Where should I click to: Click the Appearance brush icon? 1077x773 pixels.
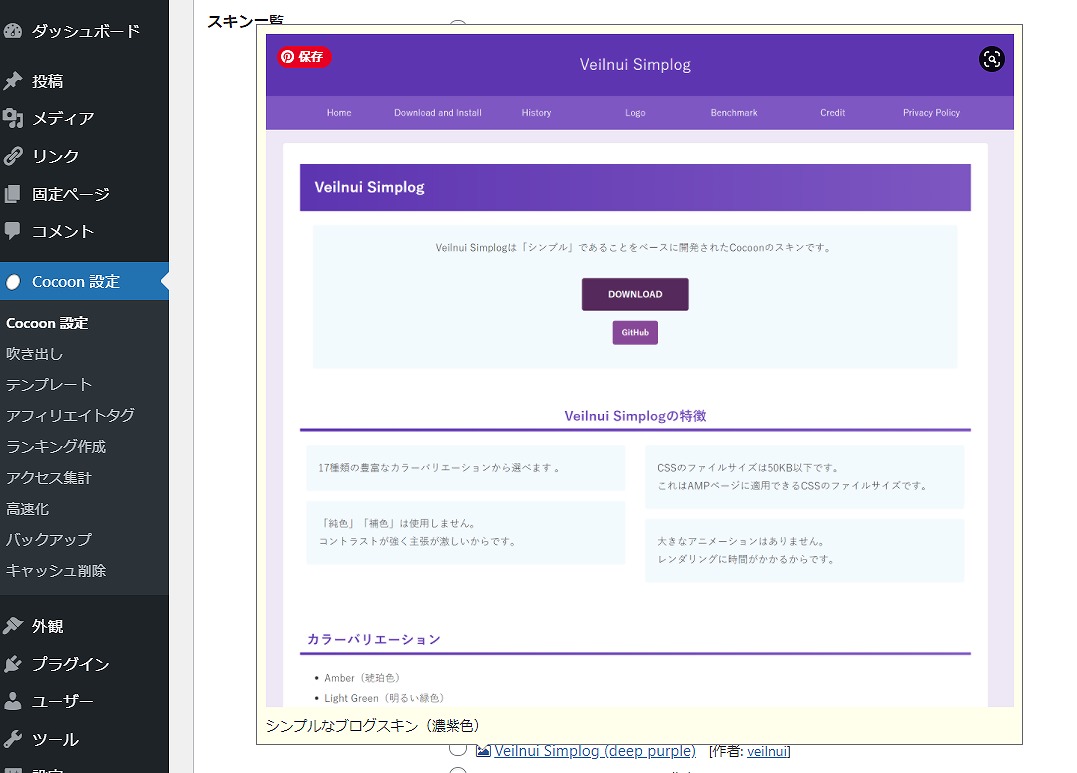(12, 626)
